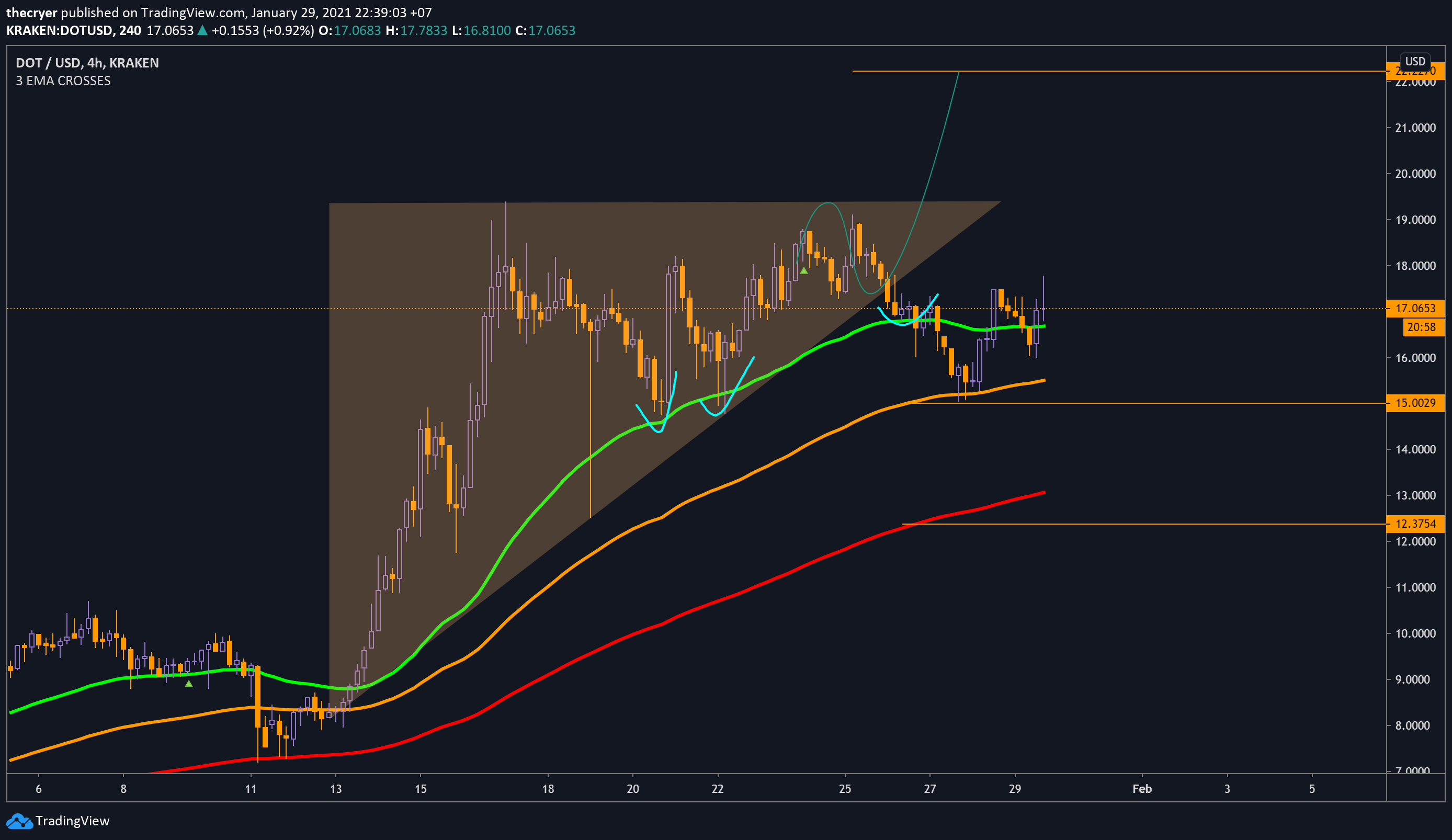Viewport: 1452px width, 840px height.
Task: Click the '6' date label on time axis
Action: point(39,789)
